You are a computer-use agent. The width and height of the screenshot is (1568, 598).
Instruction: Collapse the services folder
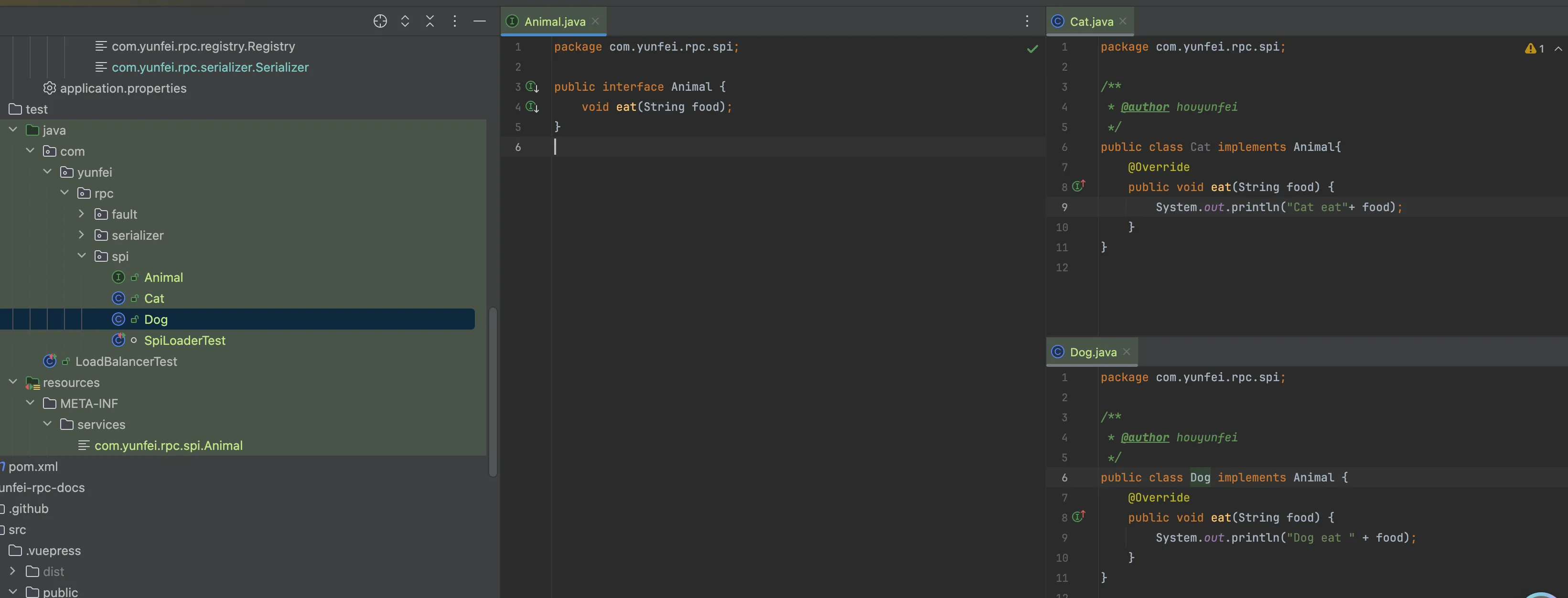[47, 424]
